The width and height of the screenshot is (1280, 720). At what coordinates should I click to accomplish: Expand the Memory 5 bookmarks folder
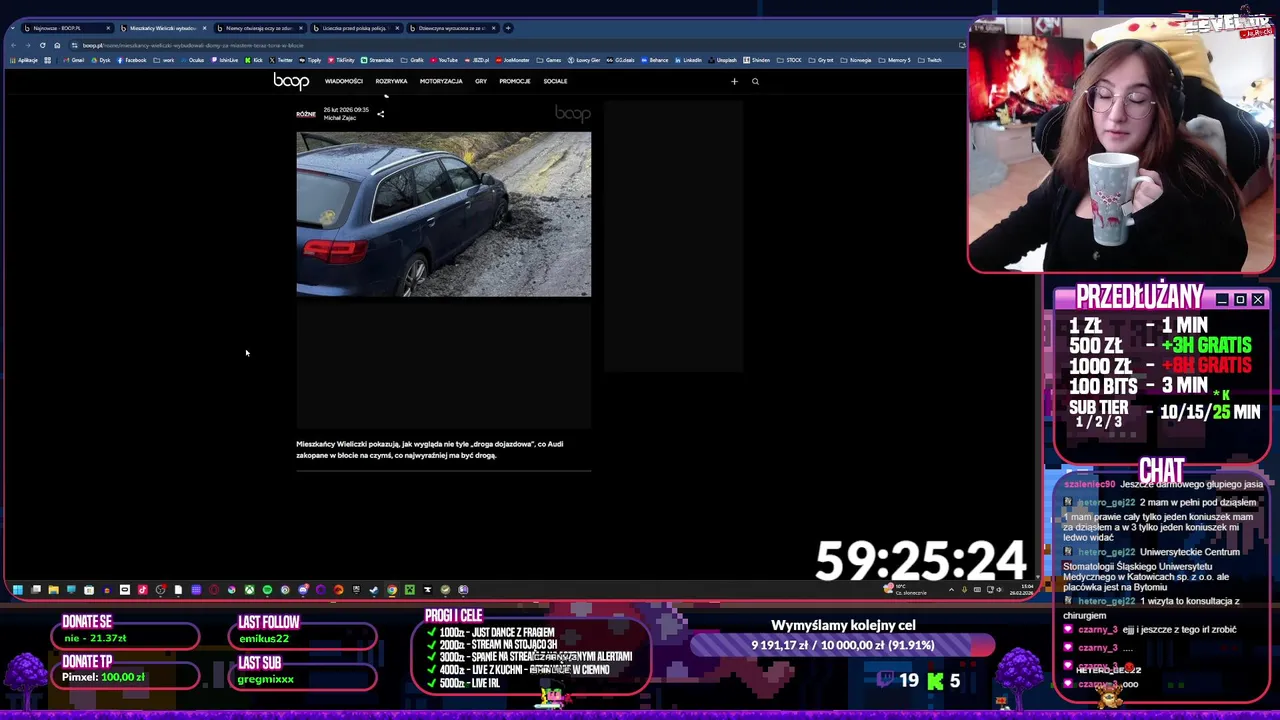pyautogui.click(x=894, y=60)
